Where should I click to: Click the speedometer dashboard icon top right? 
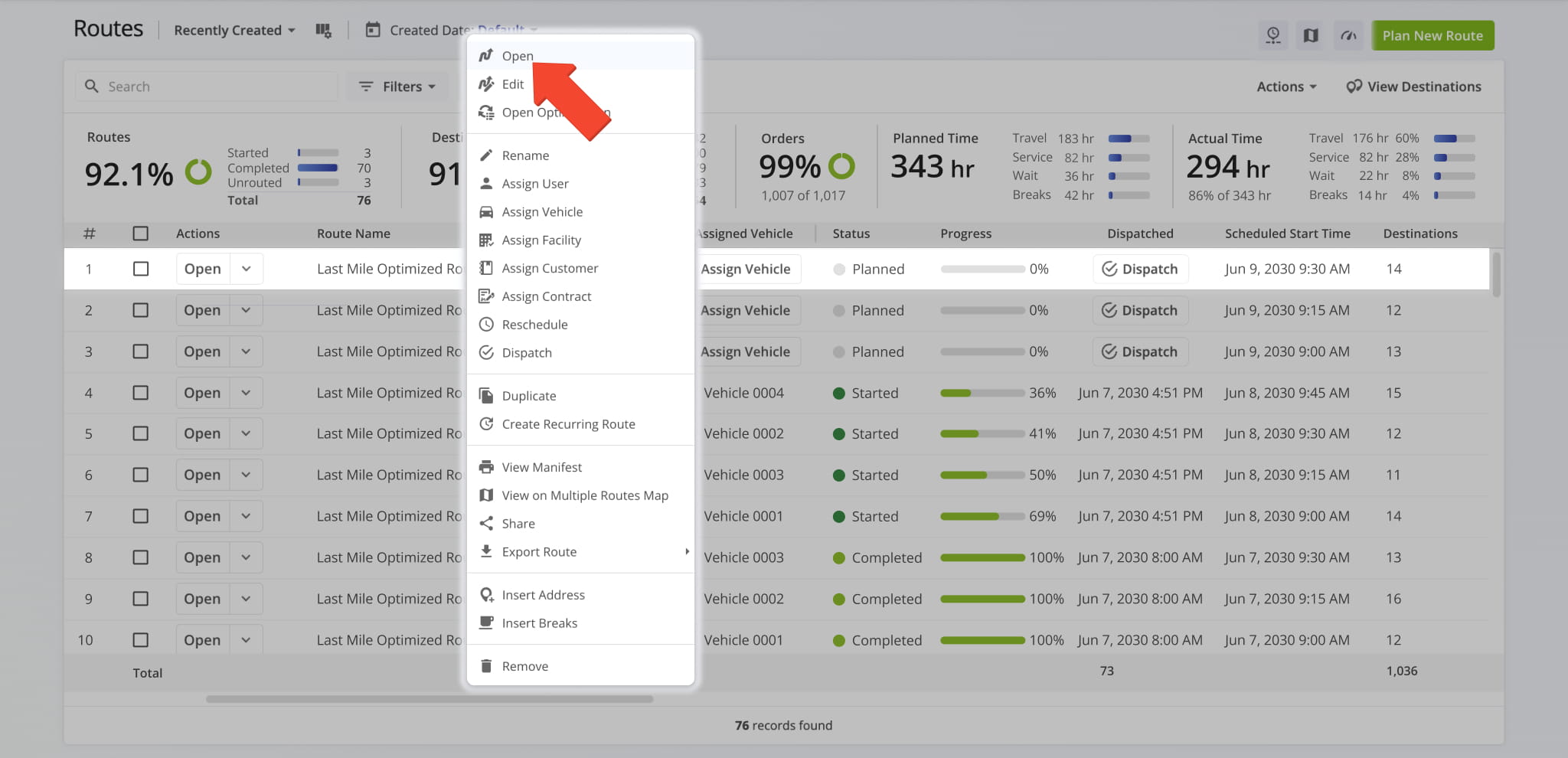pyautogui.click(x=1348, y=35)
